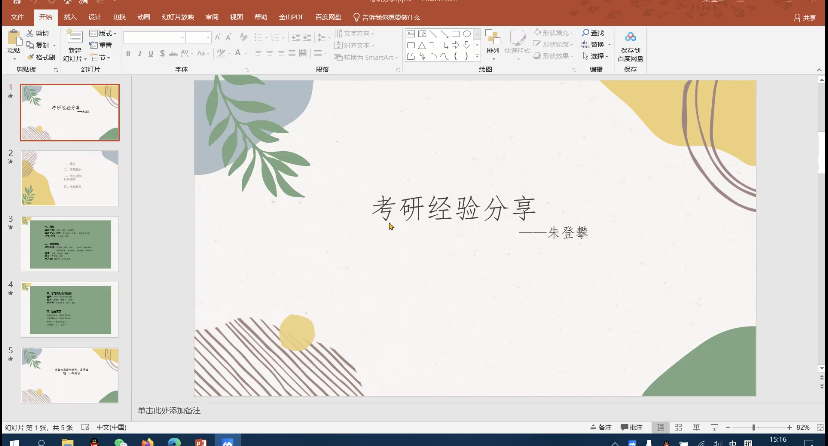Open Slide Sorter view from status bar
This screenshot has height=446, width=828.
[679, 427]
